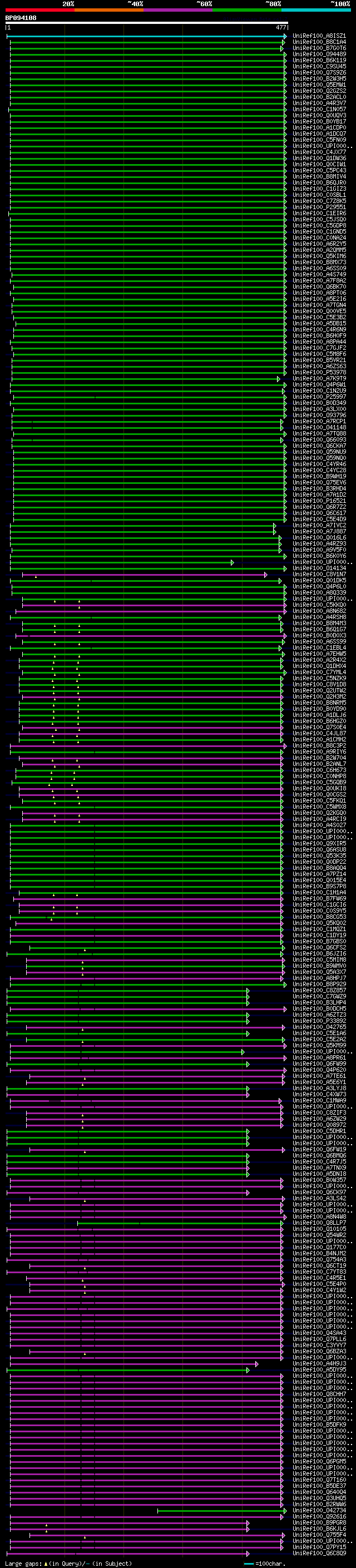This screenshot has height=1568, width=356.
Task: Click the red 20% identity legend segment
Action: (39, 10)
